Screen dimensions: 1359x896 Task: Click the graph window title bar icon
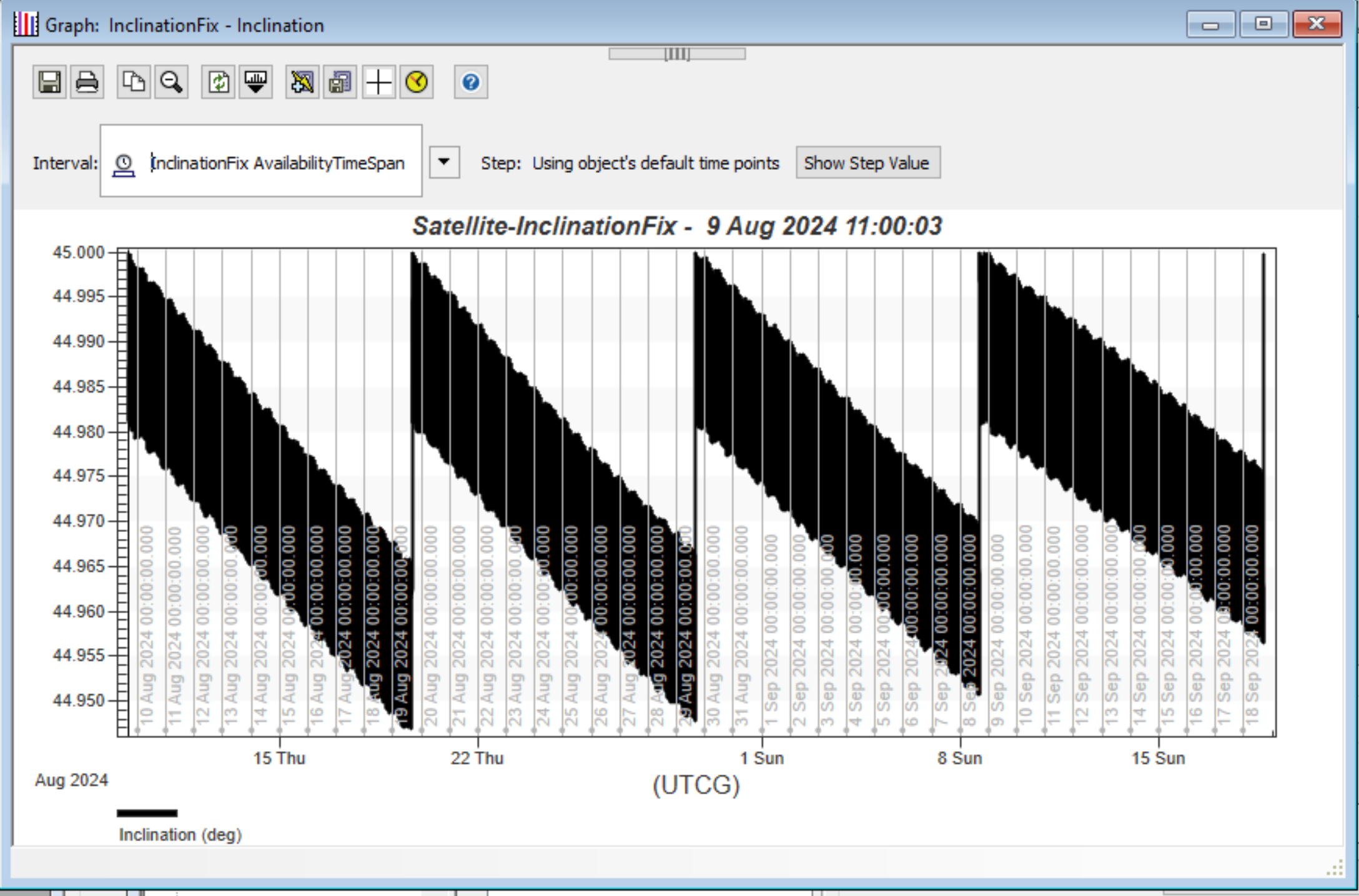coord(26,25)
